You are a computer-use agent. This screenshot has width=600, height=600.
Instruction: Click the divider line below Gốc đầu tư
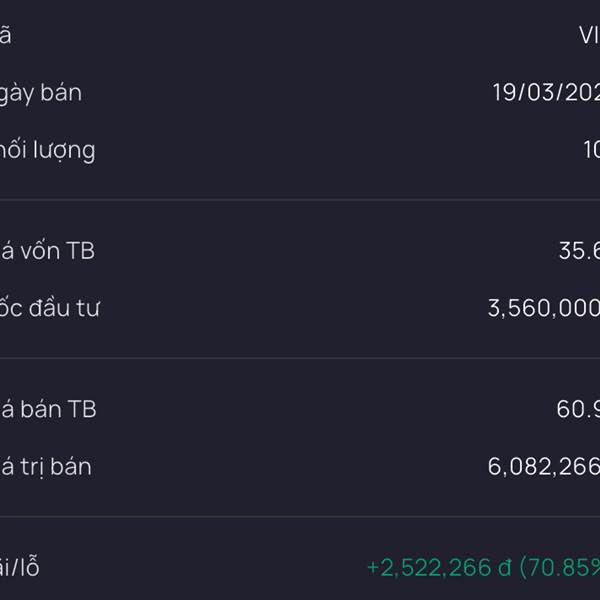(300, 358)
